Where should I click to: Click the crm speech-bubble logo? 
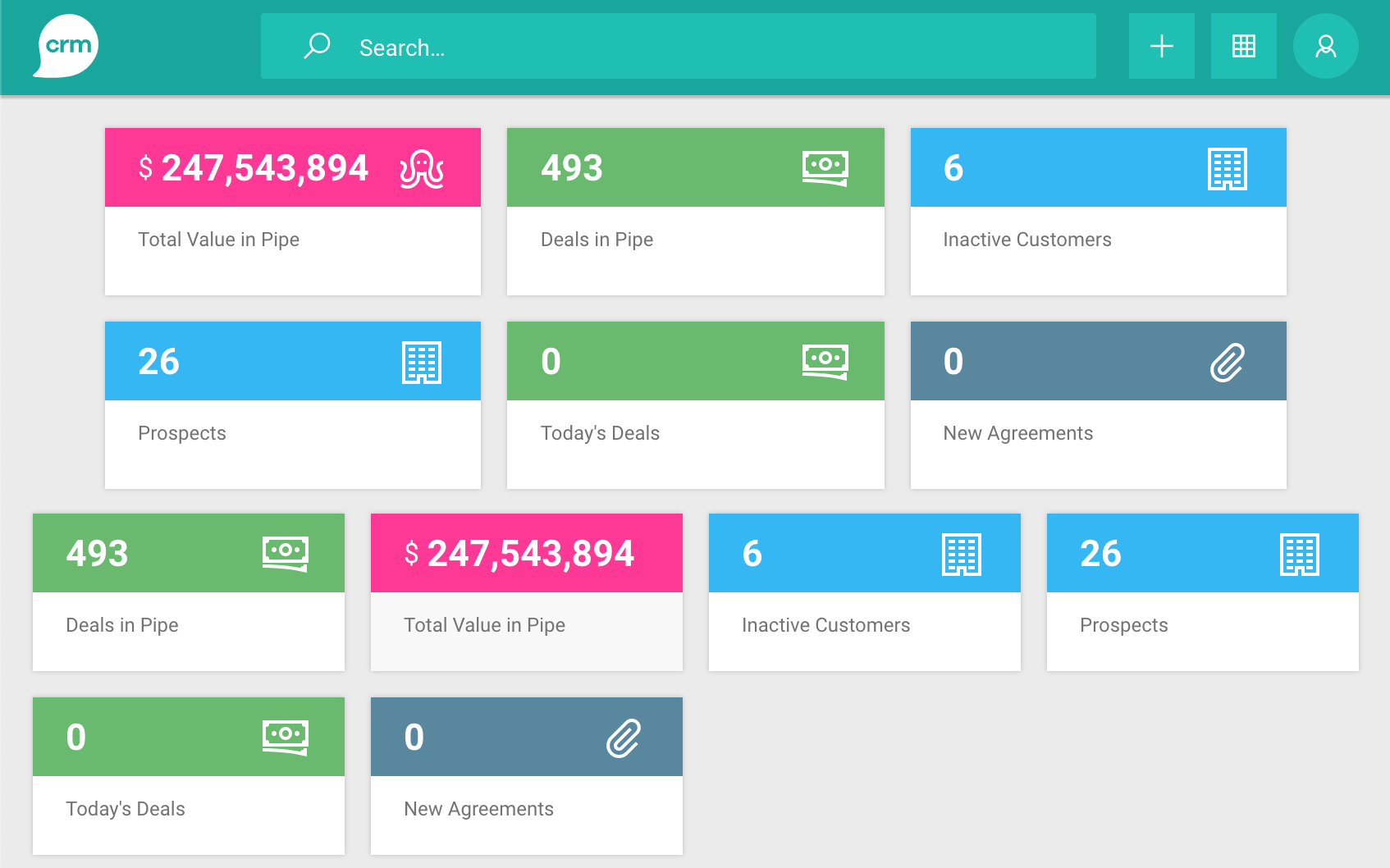(x=66, y=46)
